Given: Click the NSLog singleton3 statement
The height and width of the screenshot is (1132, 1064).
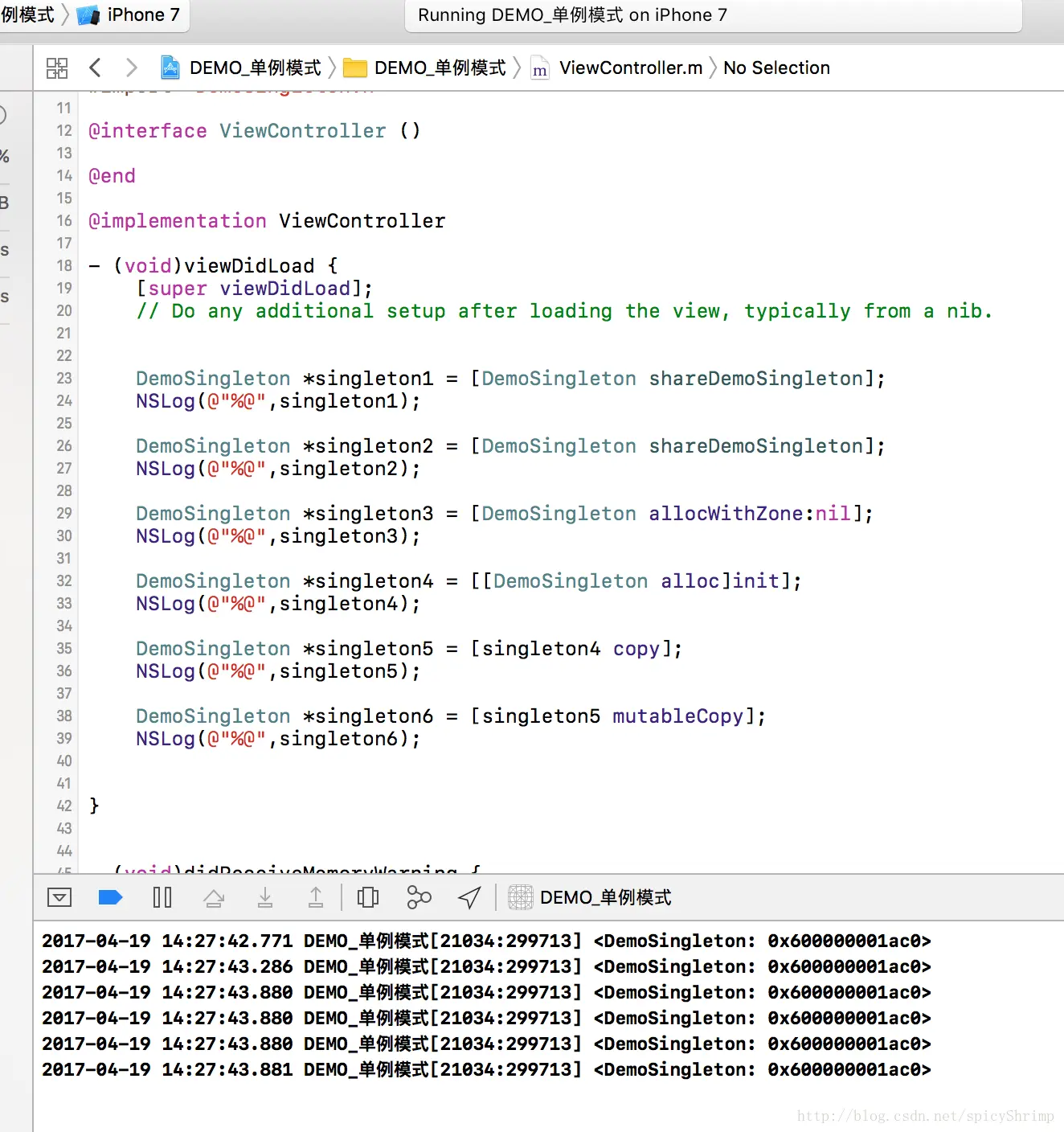Looking at the screenshot, I should tap(278, 535).
